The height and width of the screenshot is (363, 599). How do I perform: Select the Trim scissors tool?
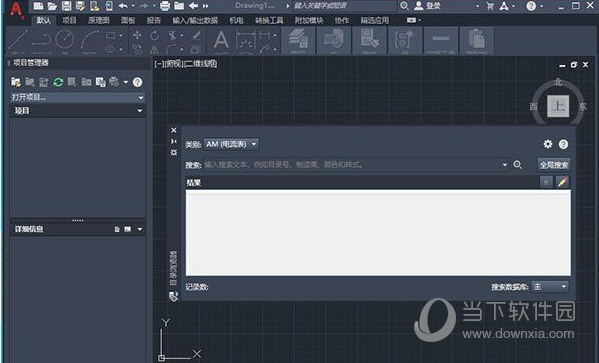tap(173, 36)
